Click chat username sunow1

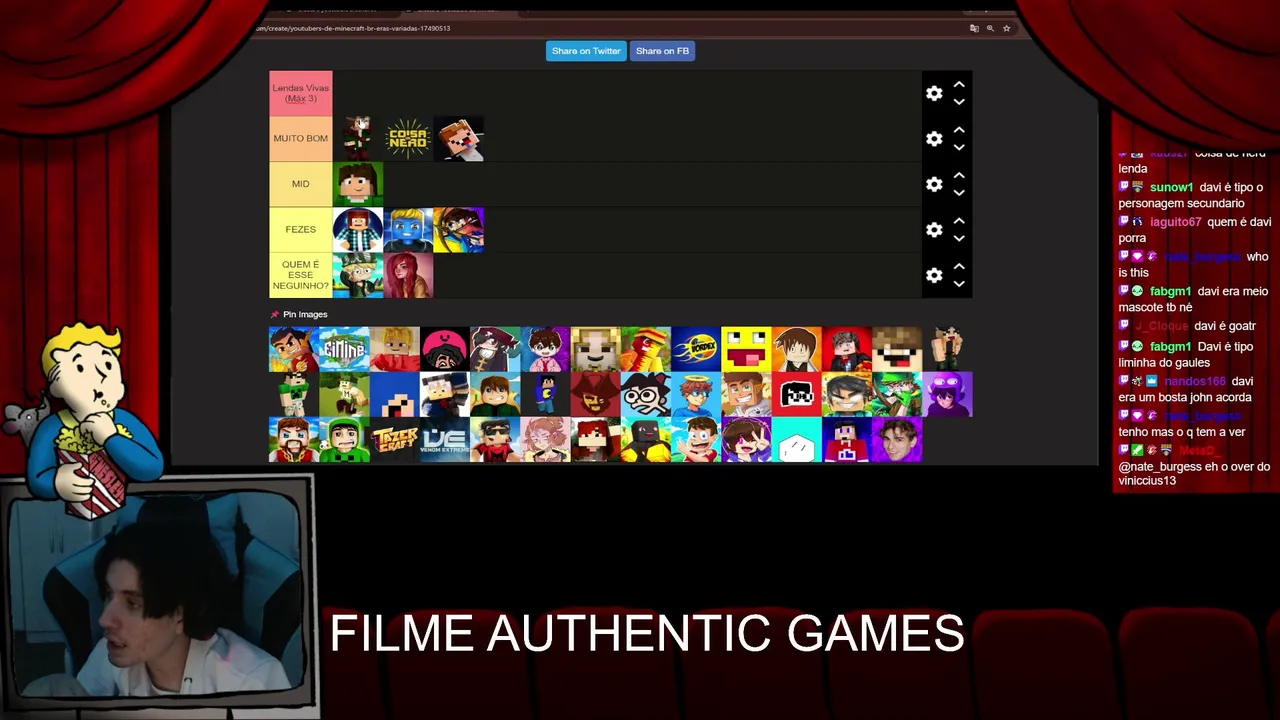[1171, 187]
